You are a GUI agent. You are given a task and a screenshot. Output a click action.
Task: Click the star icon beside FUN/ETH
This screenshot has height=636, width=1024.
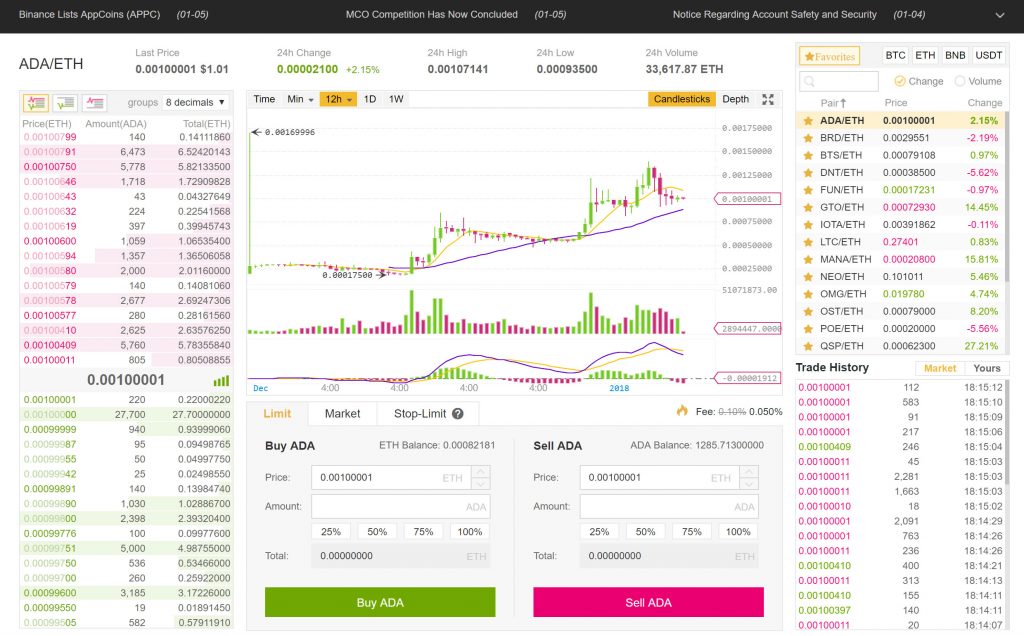coord(808,190)
